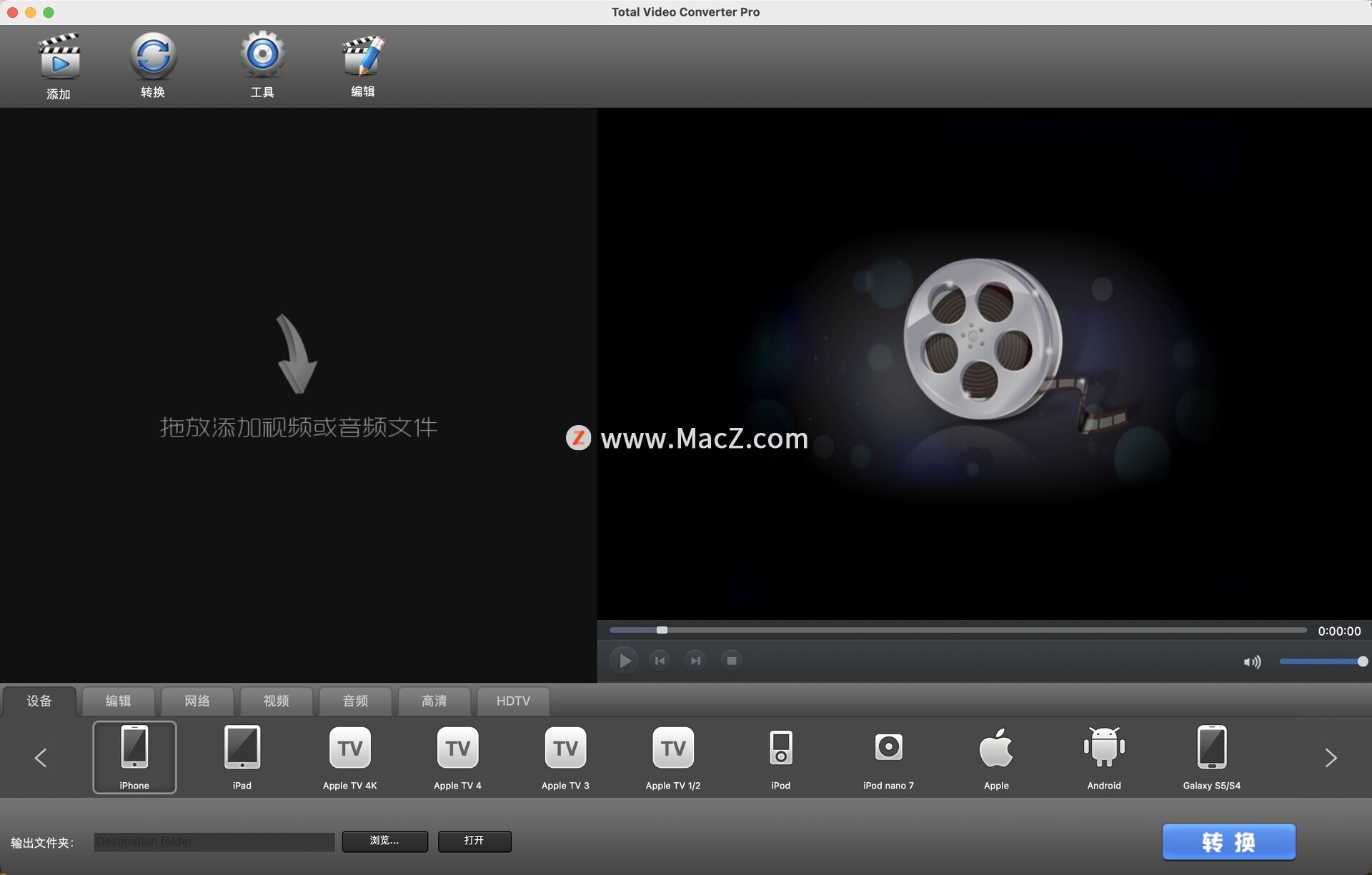Click the 输出文件夹 label
This screenshot has height=875, width=1372.
coord(42,843)
